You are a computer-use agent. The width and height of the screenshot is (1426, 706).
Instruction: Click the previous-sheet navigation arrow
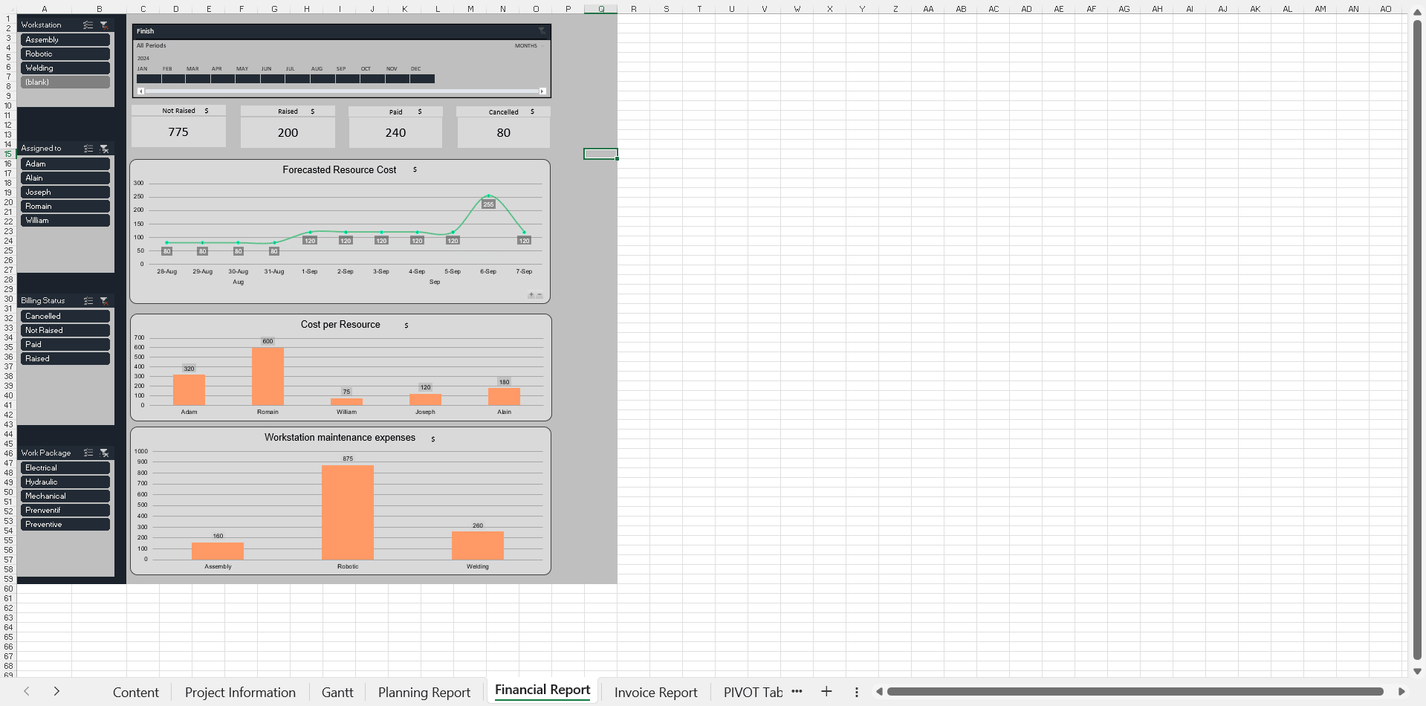coord(26,691)
